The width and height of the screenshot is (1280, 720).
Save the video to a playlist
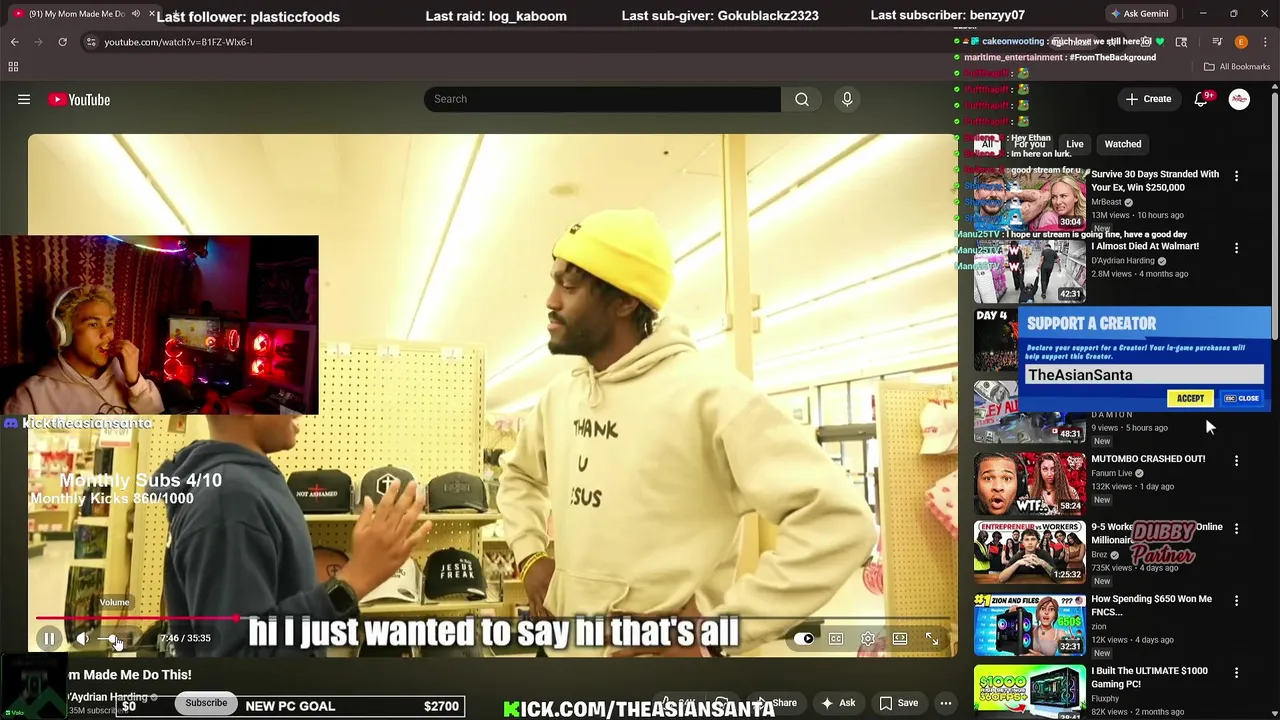[898, 703]
